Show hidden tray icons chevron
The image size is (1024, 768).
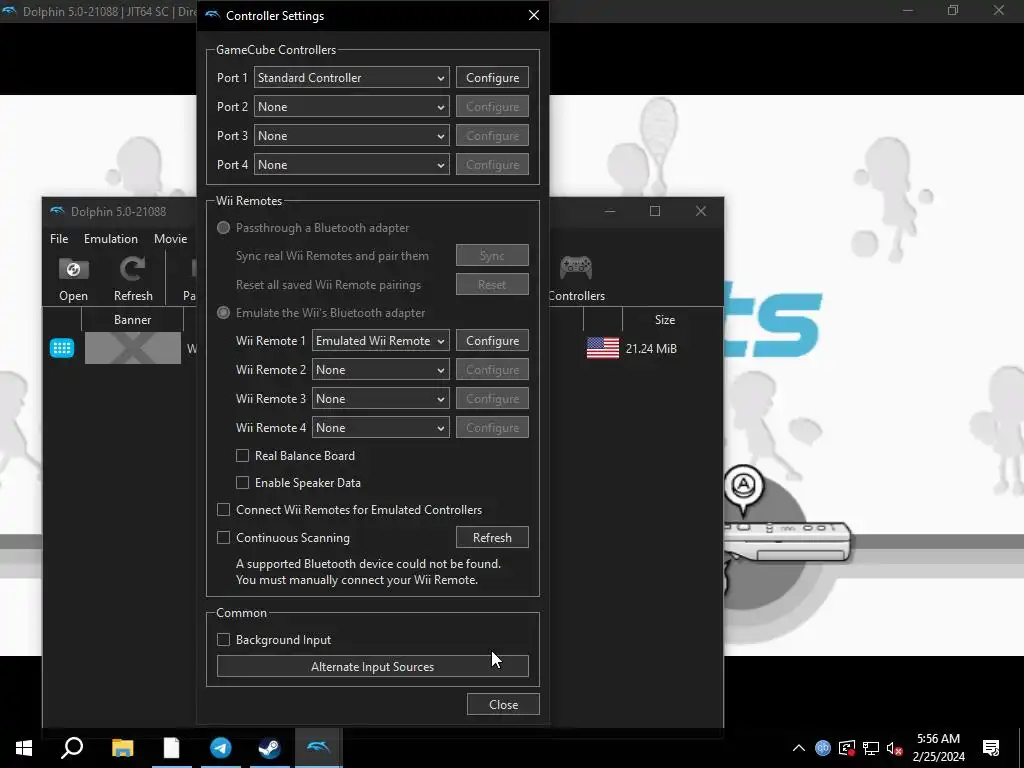[x=799, y=748]
